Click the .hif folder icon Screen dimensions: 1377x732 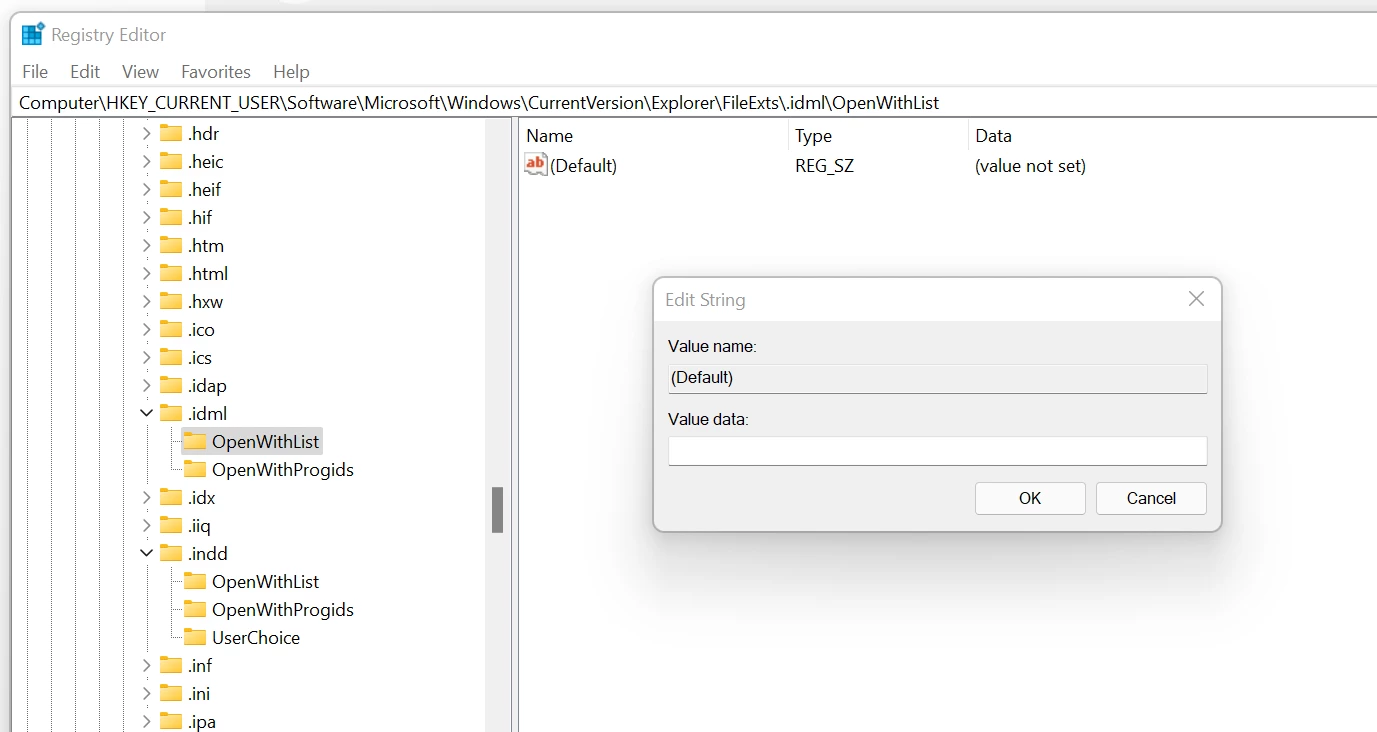click(171, 218)
